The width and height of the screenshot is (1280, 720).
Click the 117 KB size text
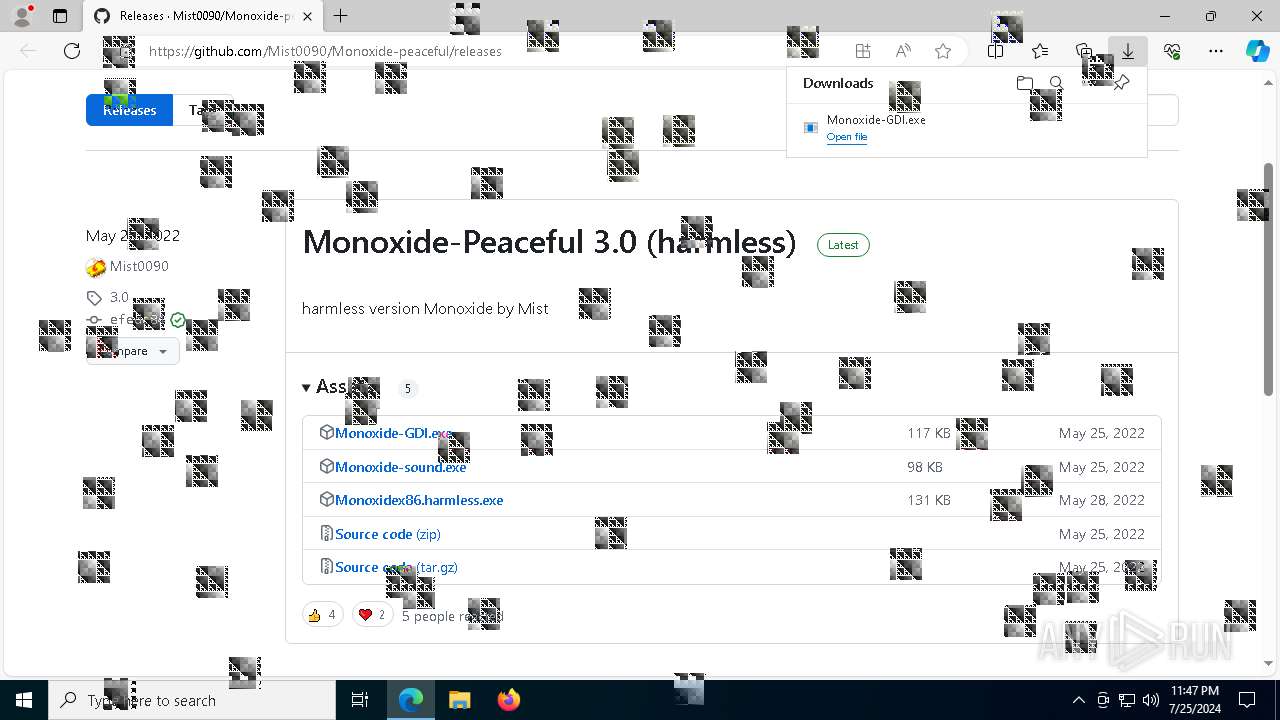click(x=929, y=433)
